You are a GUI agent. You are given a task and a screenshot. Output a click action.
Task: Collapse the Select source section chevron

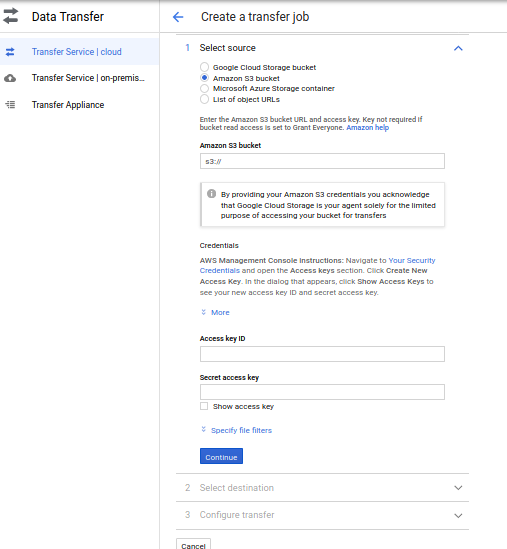458,48
